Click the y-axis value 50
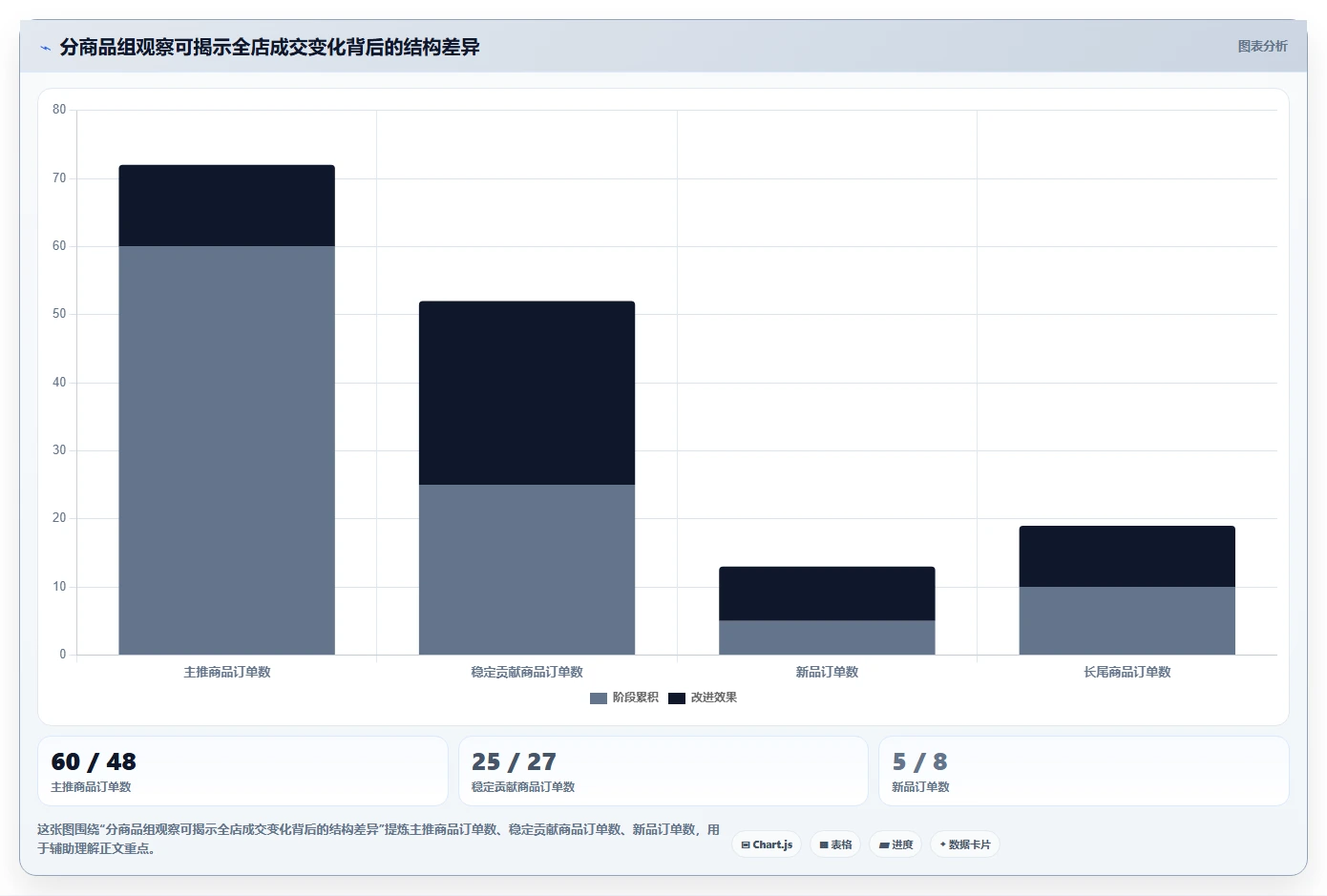The height and width of the screenshot is (896, 1327). pos(59,314)
